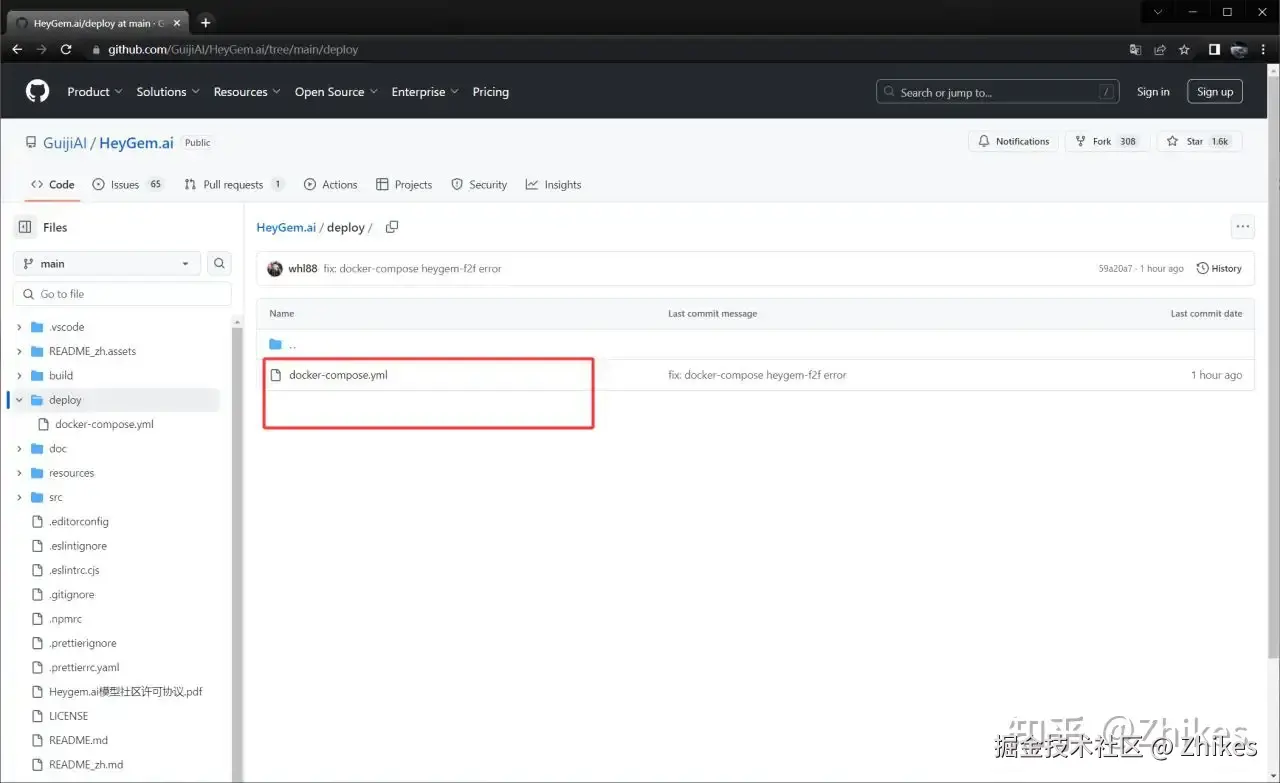Click file icon of docker-compose.yml in list
This screenshot has height=783, width=1280.
pyautogui.click(x=276, y=375)
